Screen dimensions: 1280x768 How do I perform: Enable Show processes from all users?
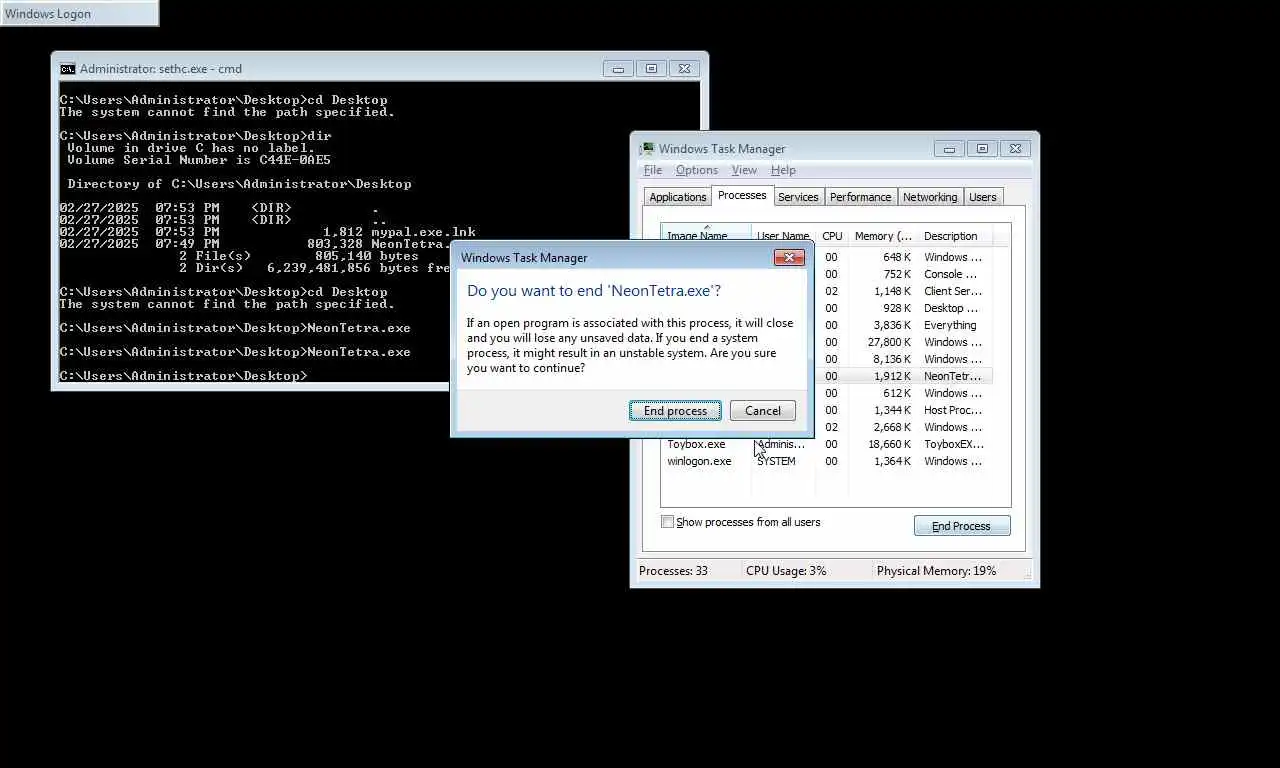point(667,522)
